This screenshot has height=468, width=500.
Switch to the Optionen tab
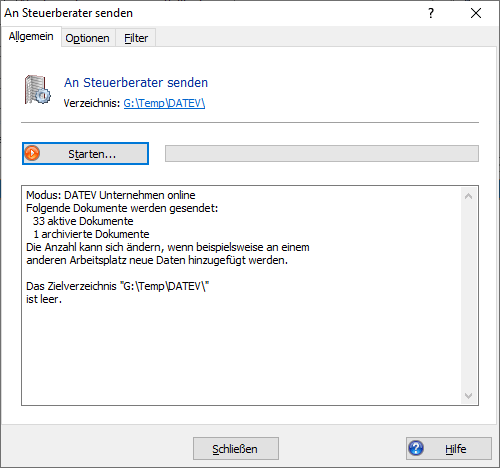pyautogui.click(x=87, y=38)
